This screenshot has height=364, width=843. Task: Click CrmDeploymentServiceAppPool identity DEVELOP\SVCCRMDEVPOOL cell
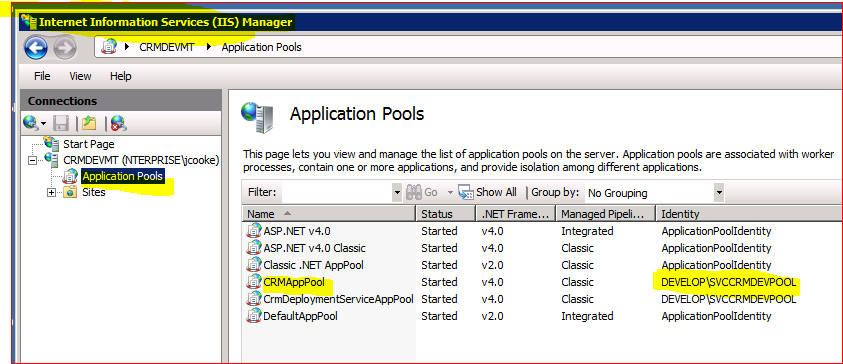728,299
